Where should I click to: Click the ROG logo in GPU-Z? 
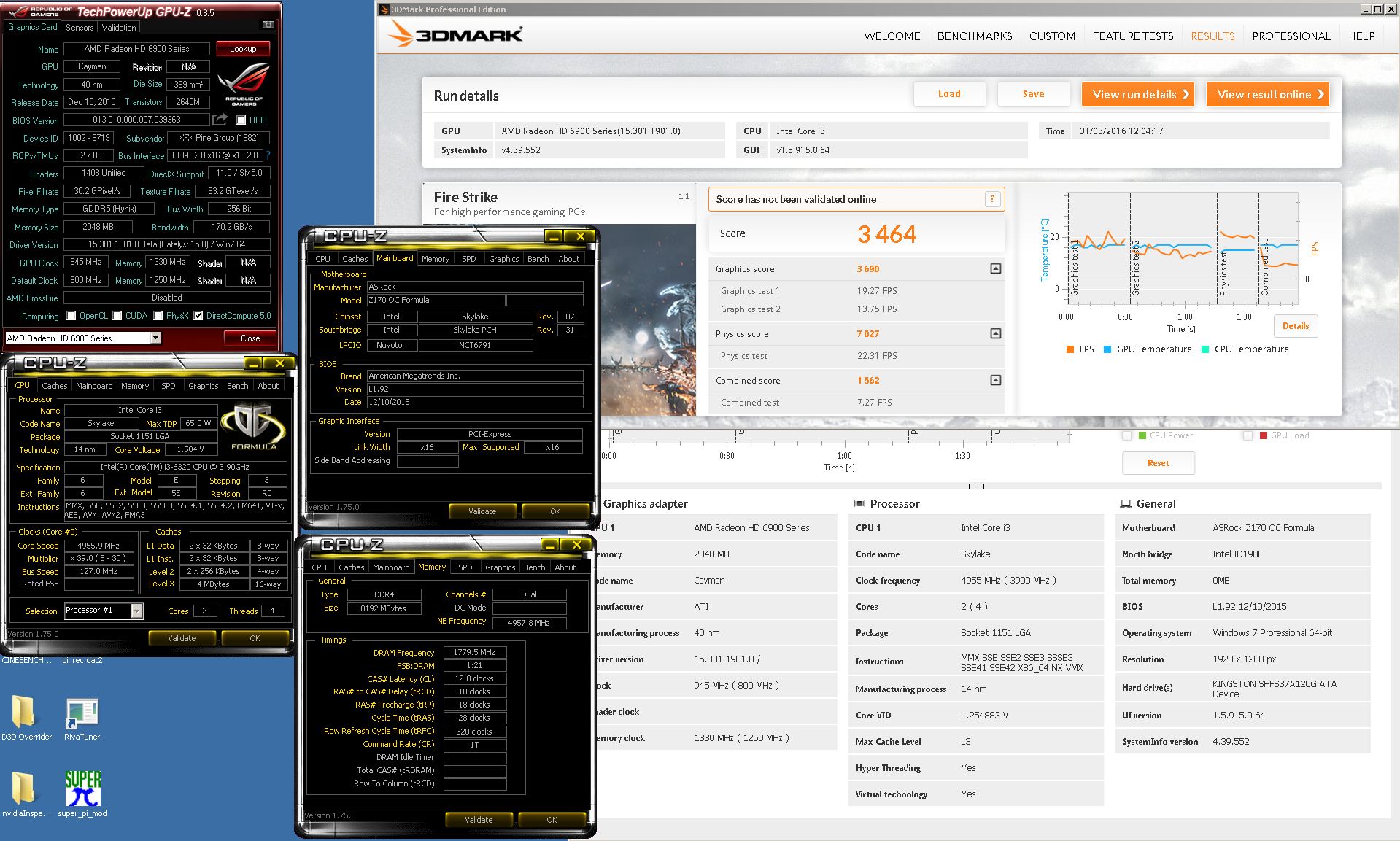[244, 85]
